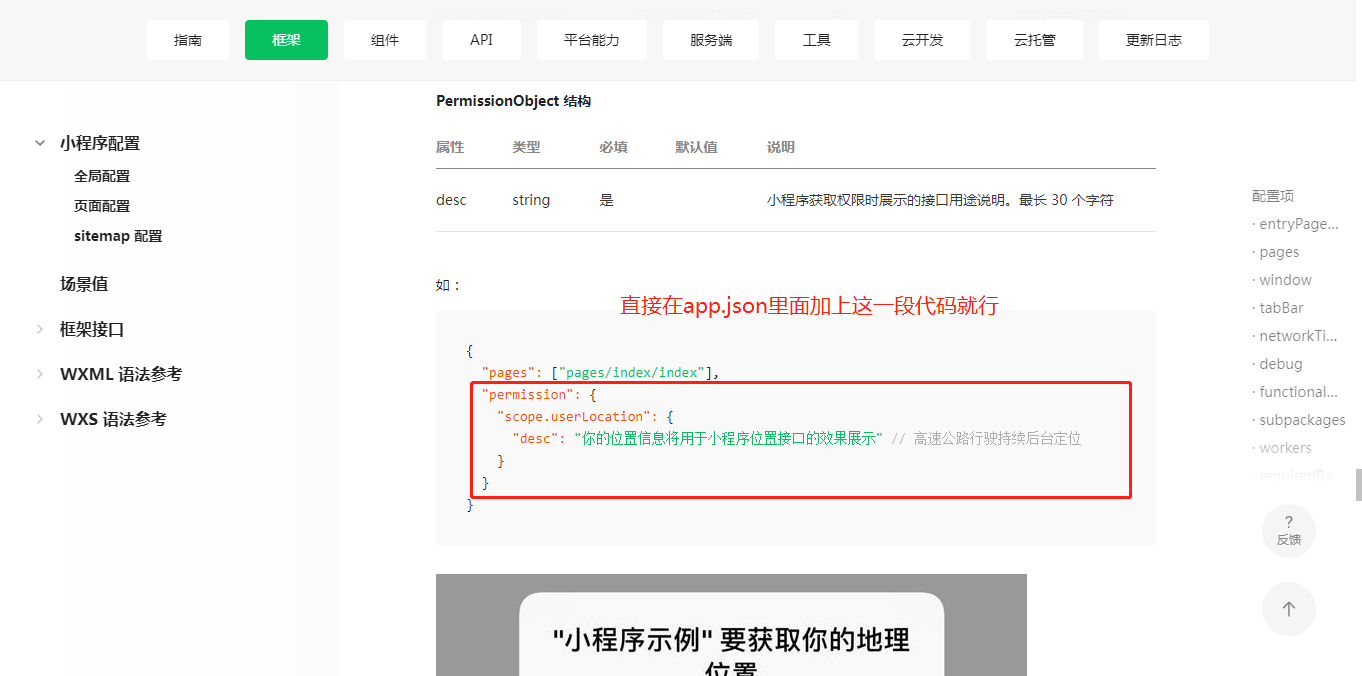Viewport: 1362px width, 676px height.
Task: Click the "pages" code line
Action: click(x=600, y=372)
